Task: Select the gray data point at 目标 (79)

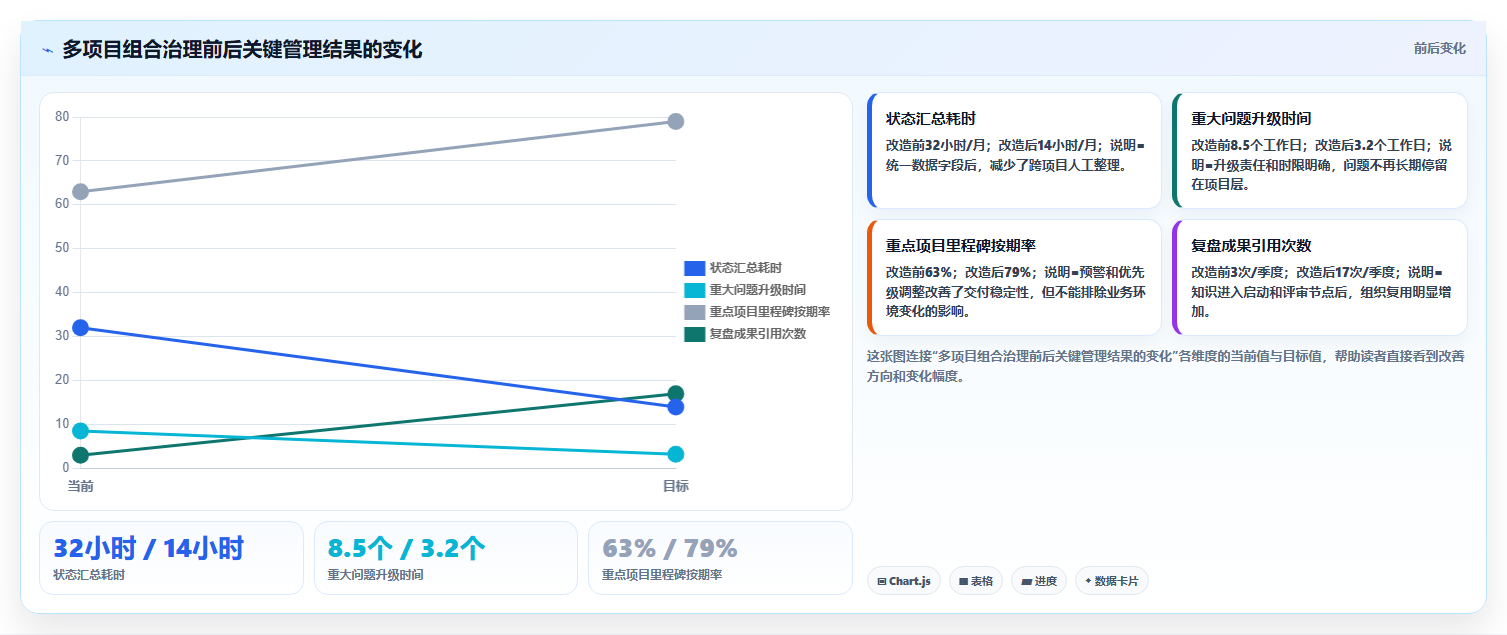Action: pyautogui.click(x=675, y=121)
